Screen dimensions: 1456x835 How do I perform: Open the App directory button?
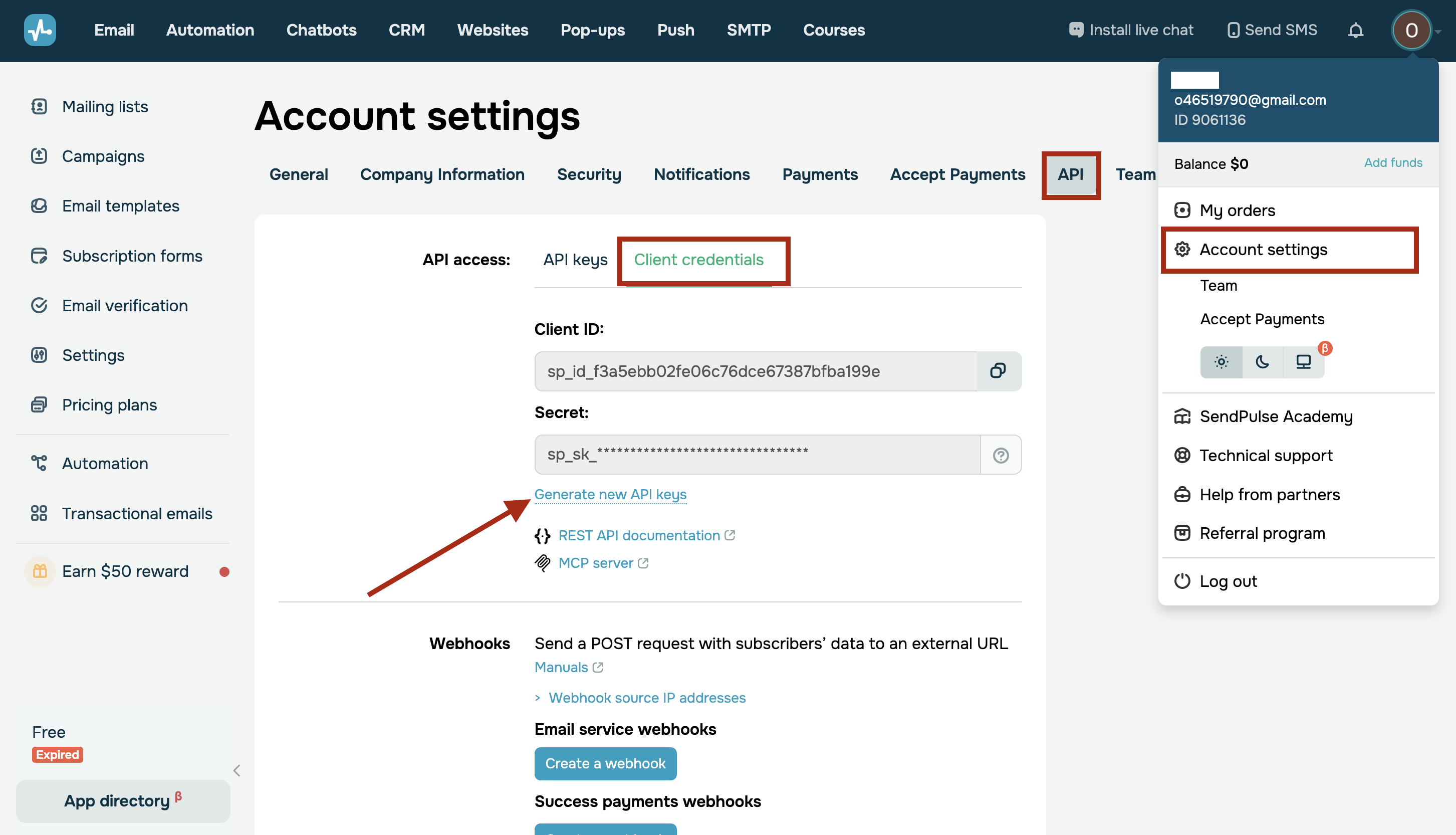point(123,800)
